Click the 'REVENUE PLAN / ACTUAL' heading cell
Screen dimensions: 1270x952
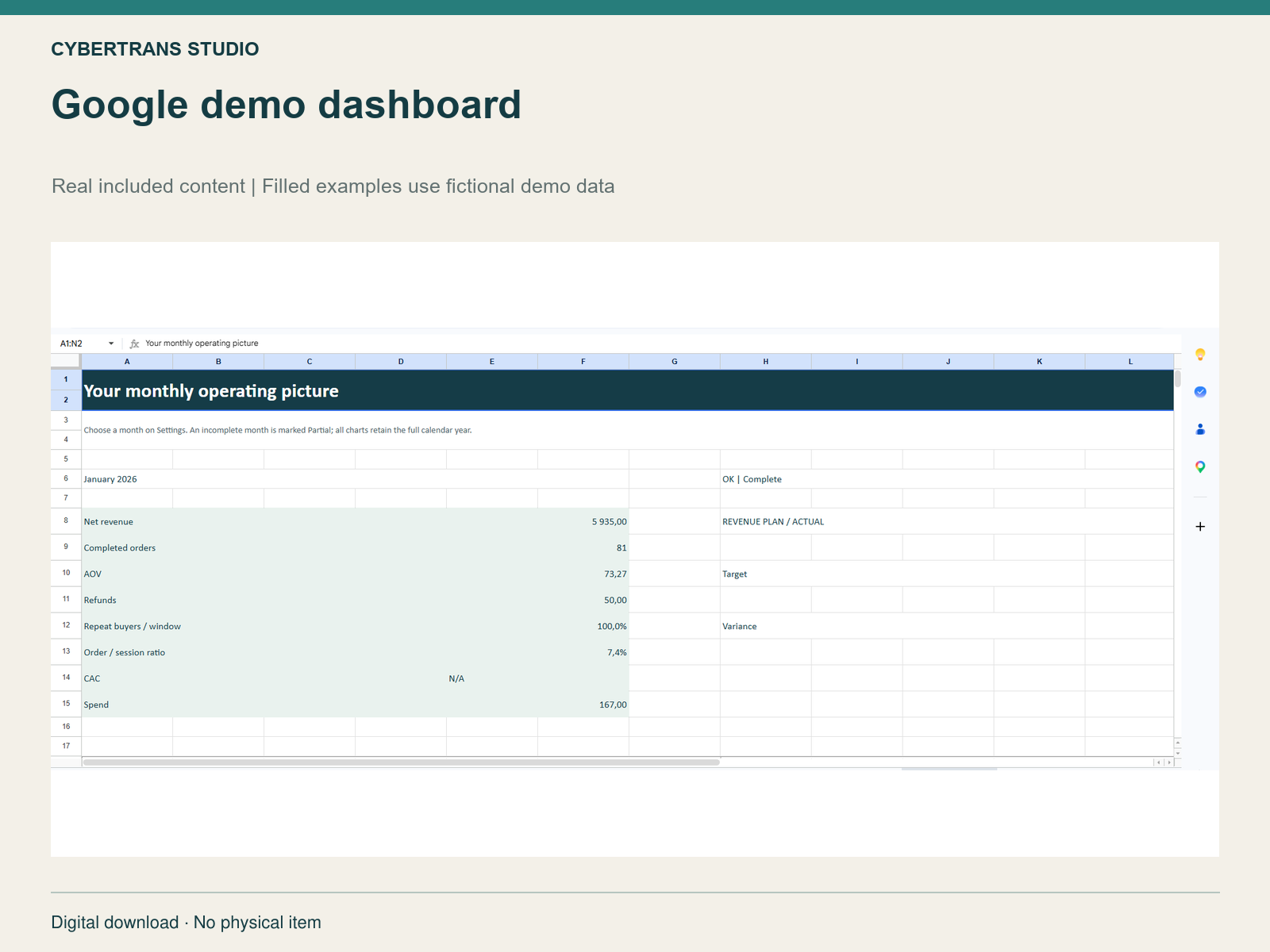pyautogui.click(x=947, y=521)
